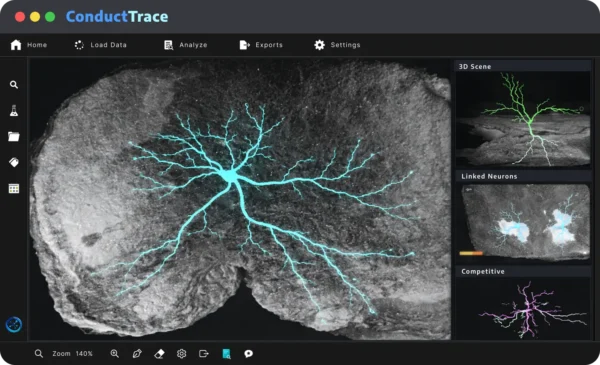This screenshot has height=365, width=600.
Task: Choose the eraser tool
Action: (159, 354)
